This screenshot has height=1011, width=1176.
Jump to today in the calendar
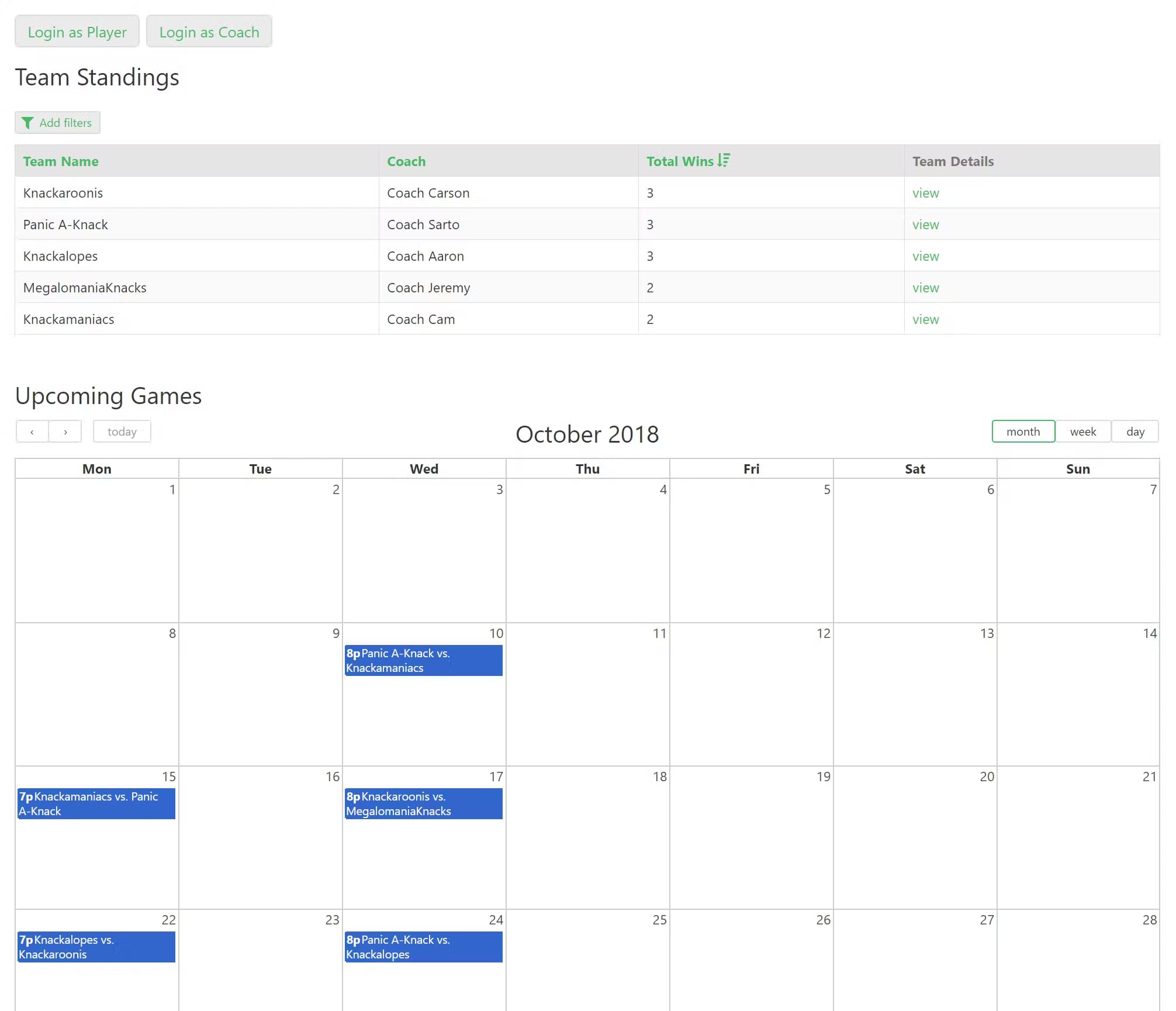pos(122,432)
